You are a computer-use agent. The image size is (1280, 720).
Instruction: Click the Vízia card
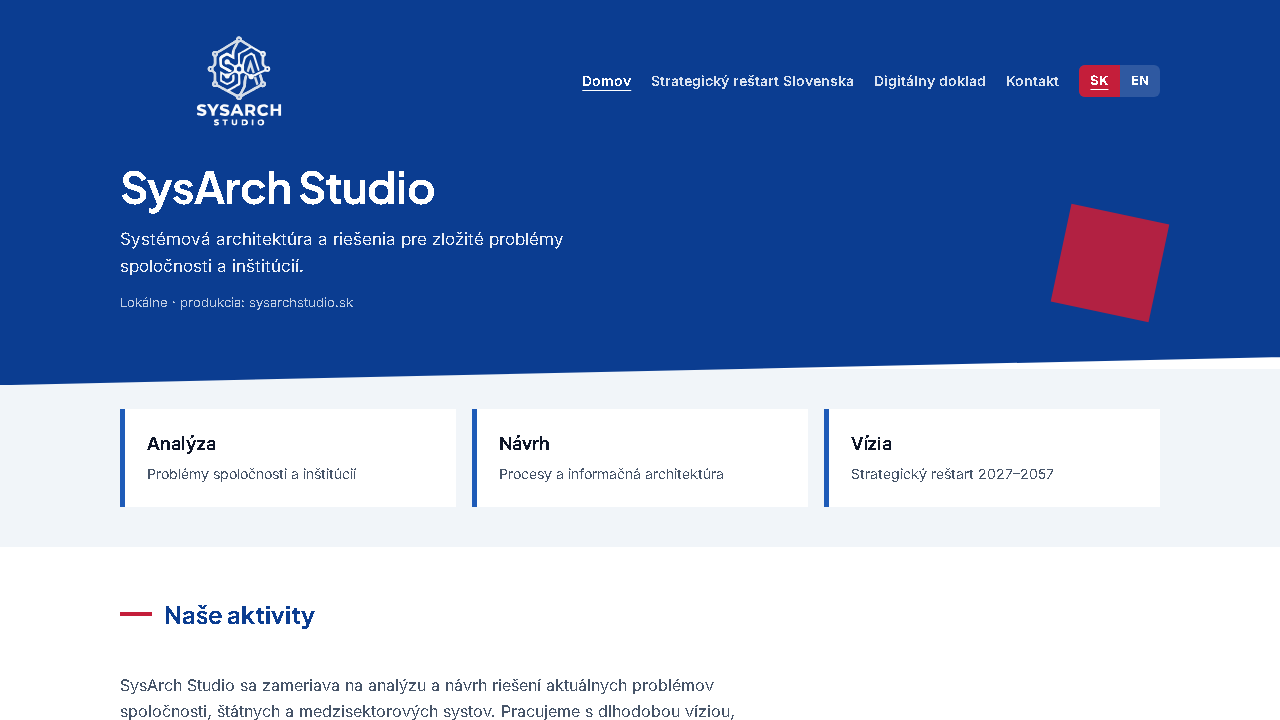(992, 458)
